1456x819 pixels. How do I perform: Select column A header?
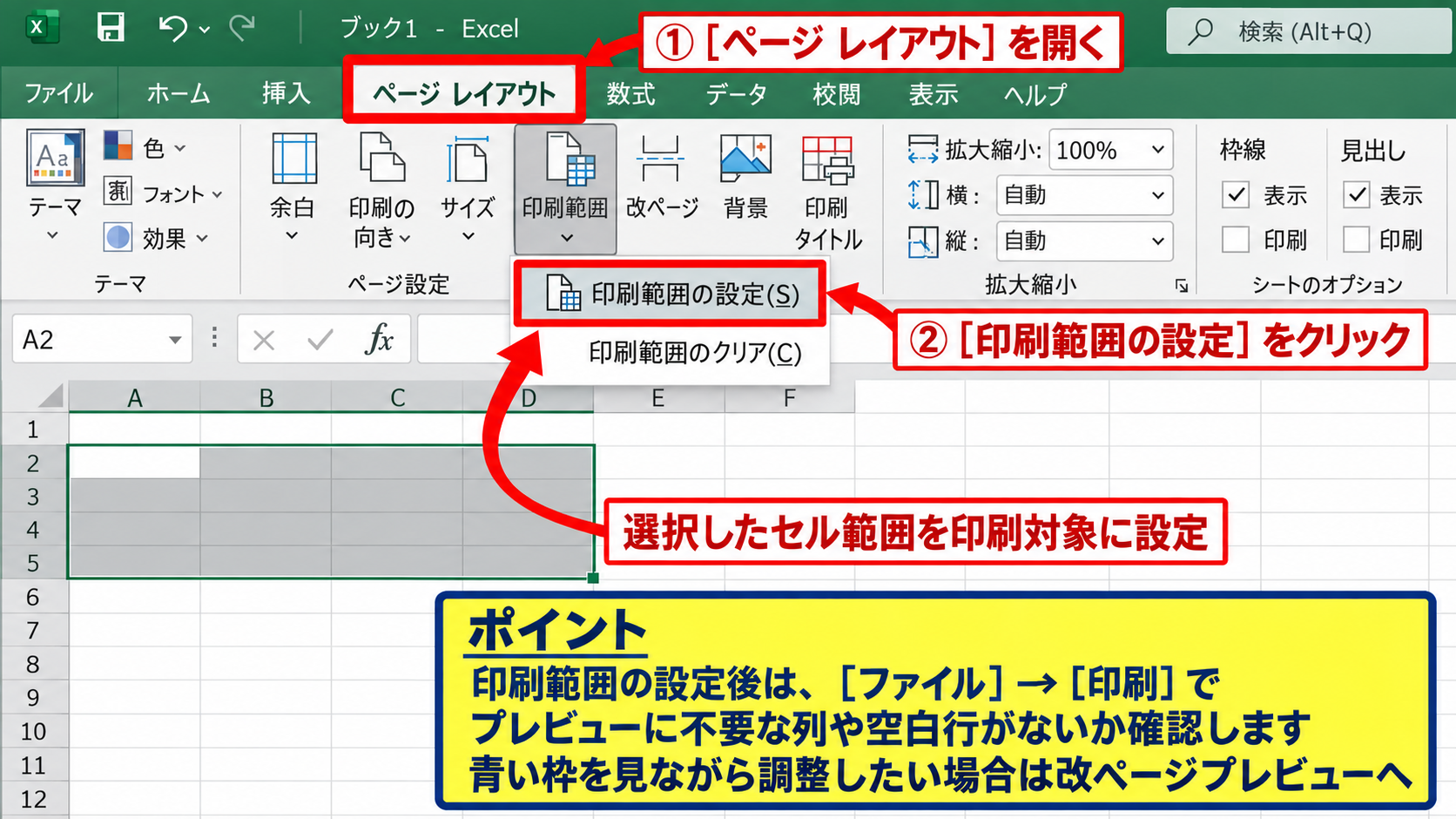point(135,398)
